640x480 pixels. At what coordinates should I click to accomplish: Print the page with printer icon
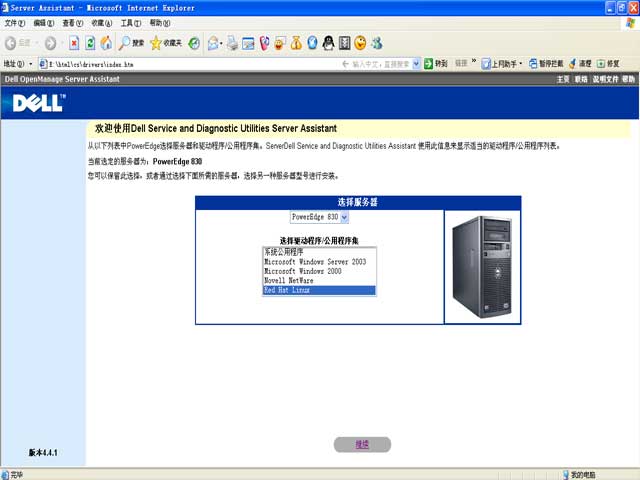click(232, 43)
